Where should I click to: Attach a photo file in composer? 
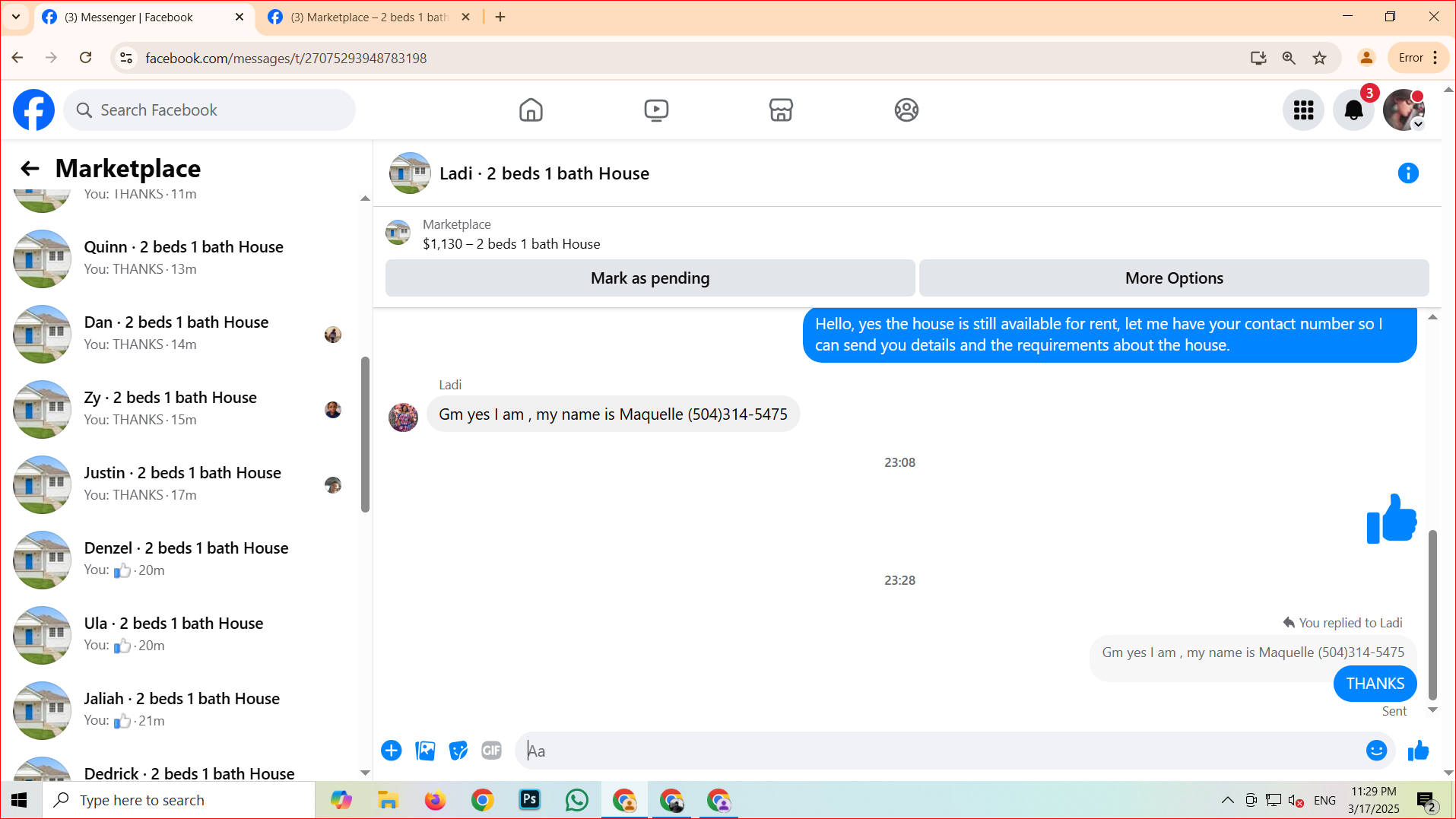(425, 751)
